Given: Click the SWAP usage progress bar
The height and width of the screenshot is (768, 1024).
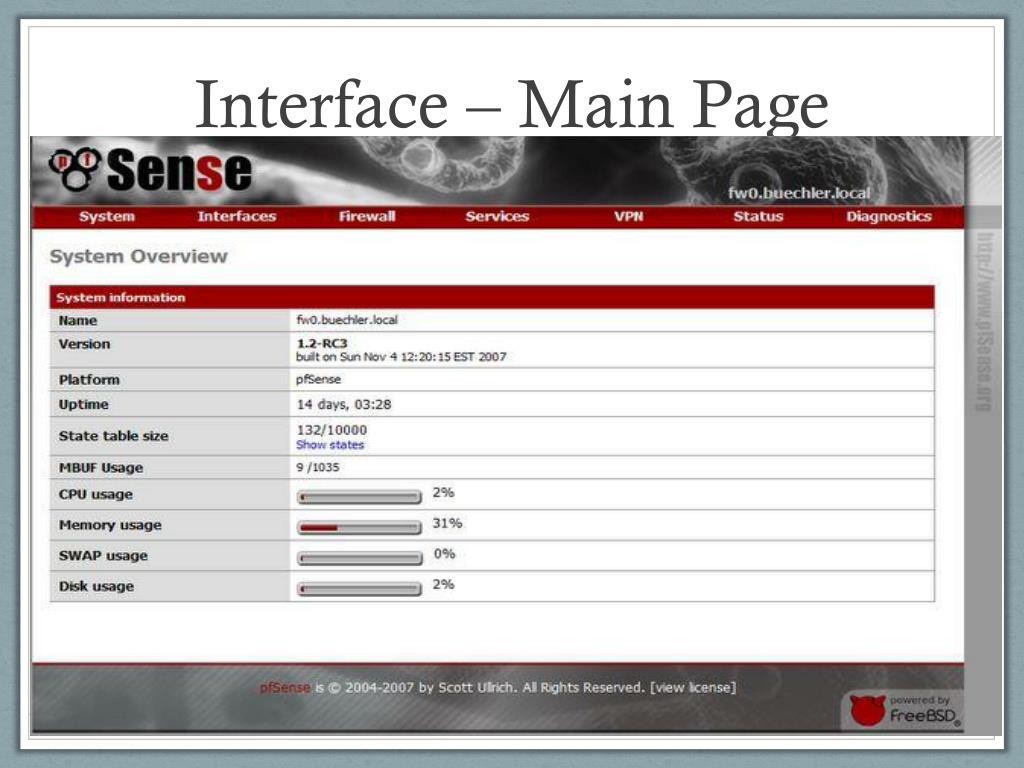Looking at the screenshot, I should click(359, 558).
